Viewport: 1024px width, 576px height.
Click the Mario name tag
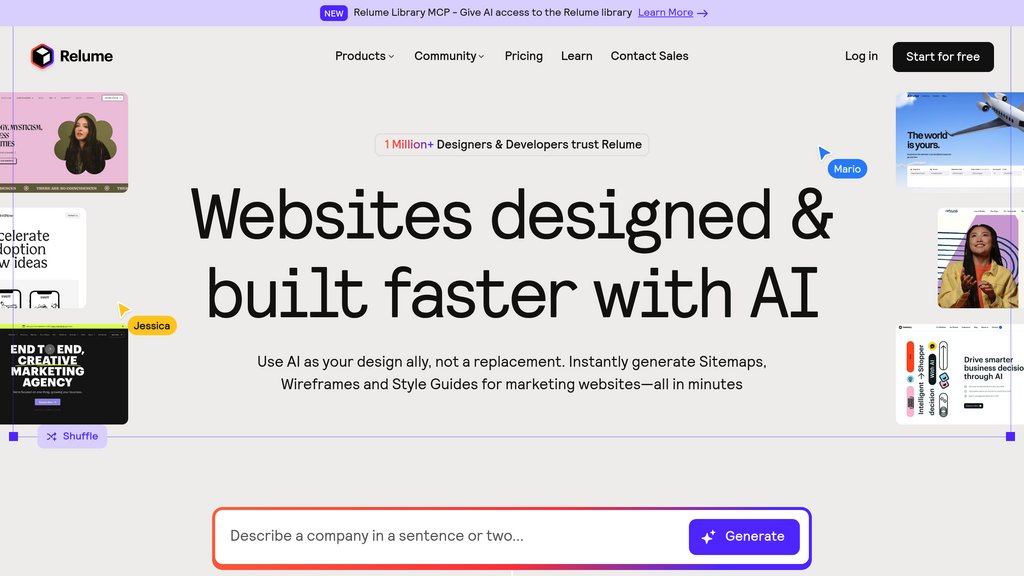coord(847,169)
